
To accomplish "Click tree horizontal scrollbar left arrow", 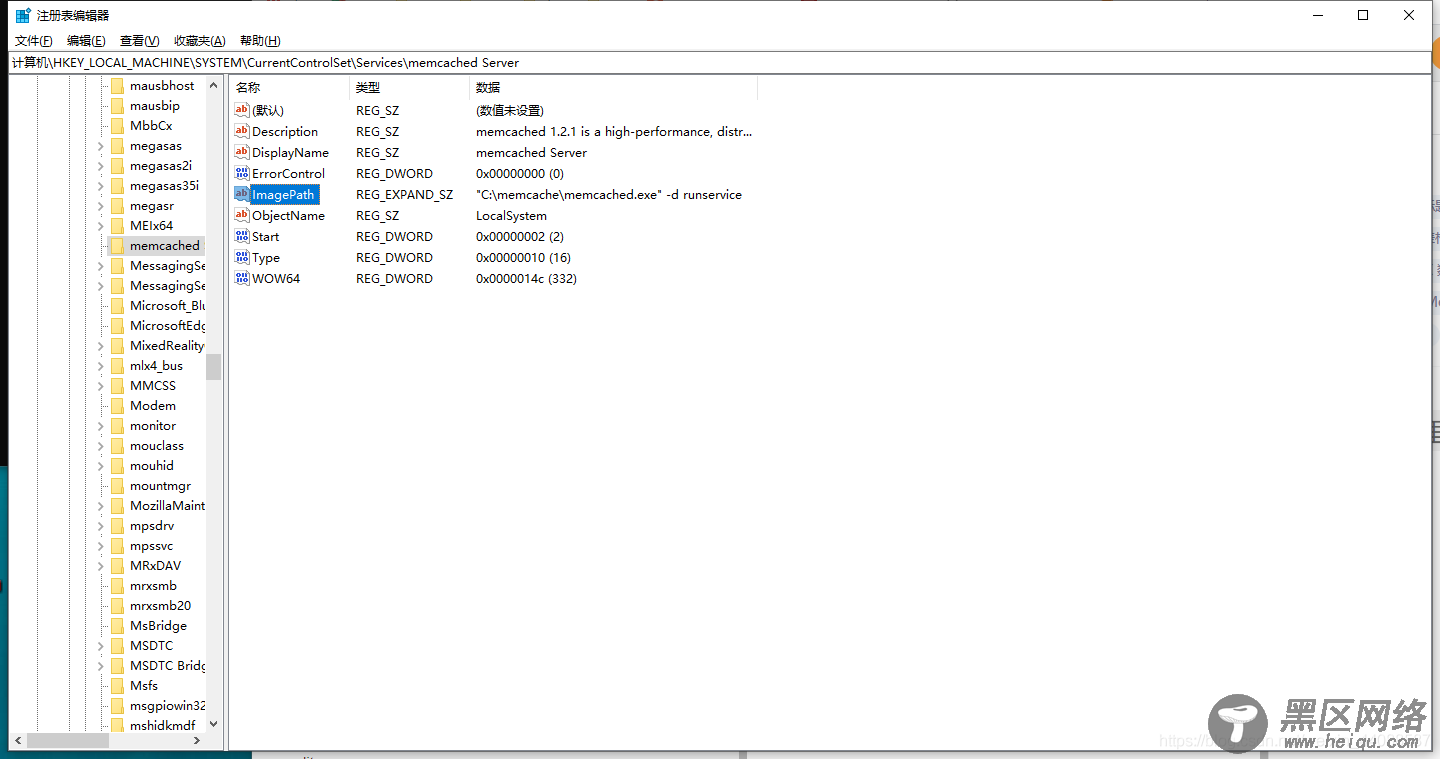I will click(x=17, y=741).
